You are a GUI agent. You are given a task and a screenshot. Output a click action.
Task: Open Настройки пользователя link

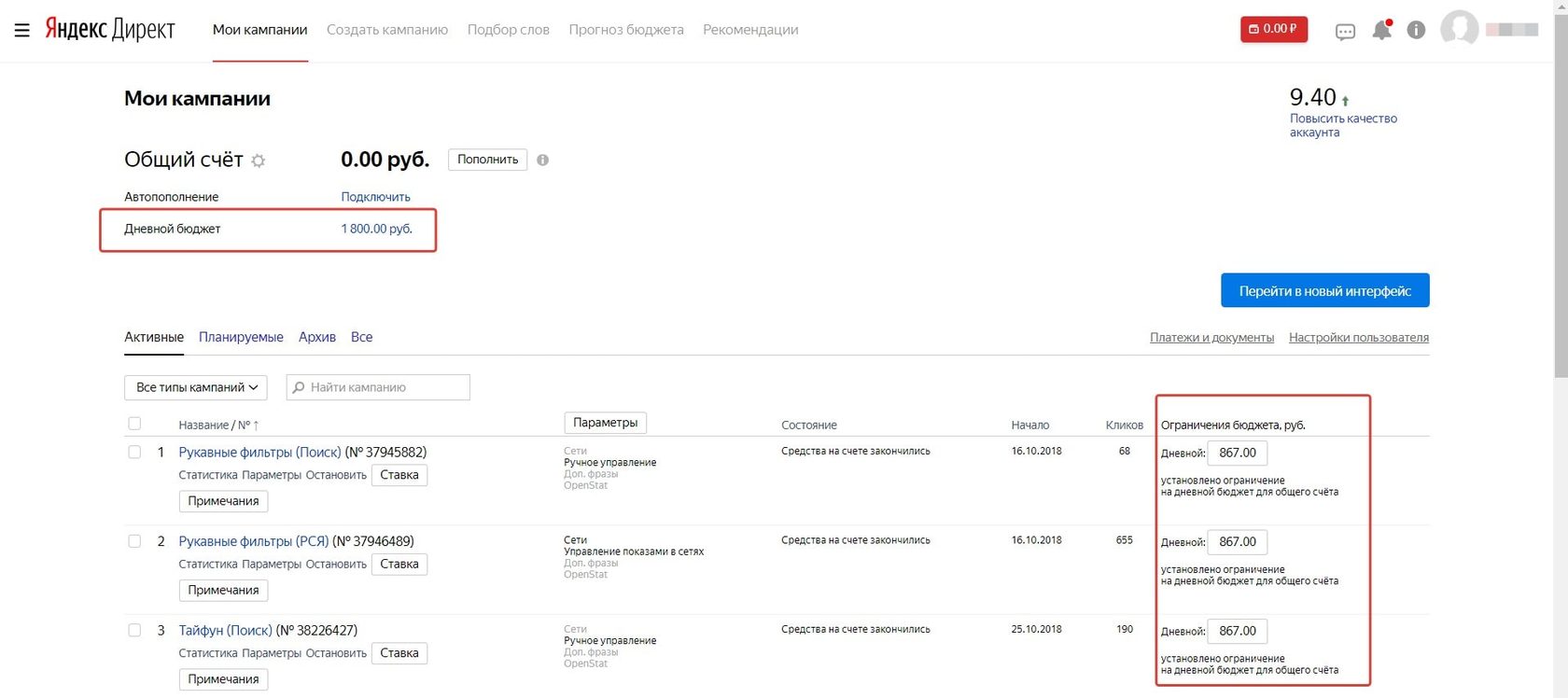tap(1359, 338)
